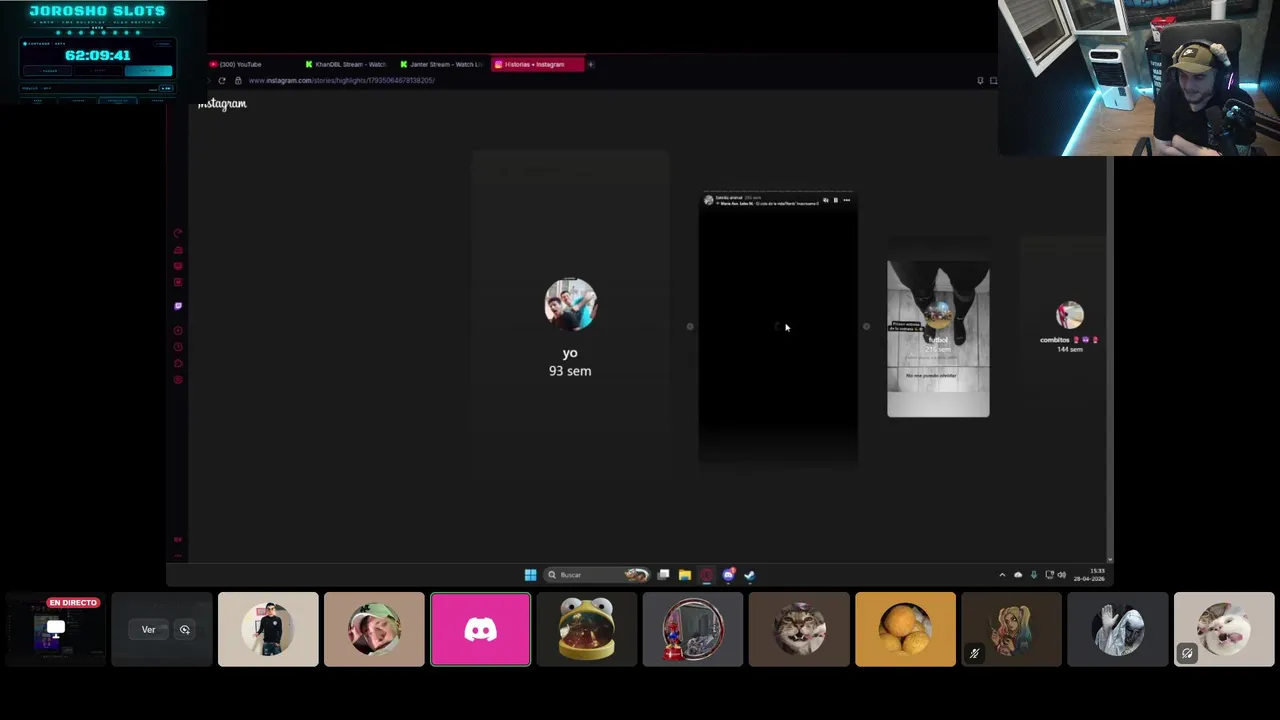Open Windows Start menu
The width and height of the screenshot is (1280, 720).
(530, 574)
